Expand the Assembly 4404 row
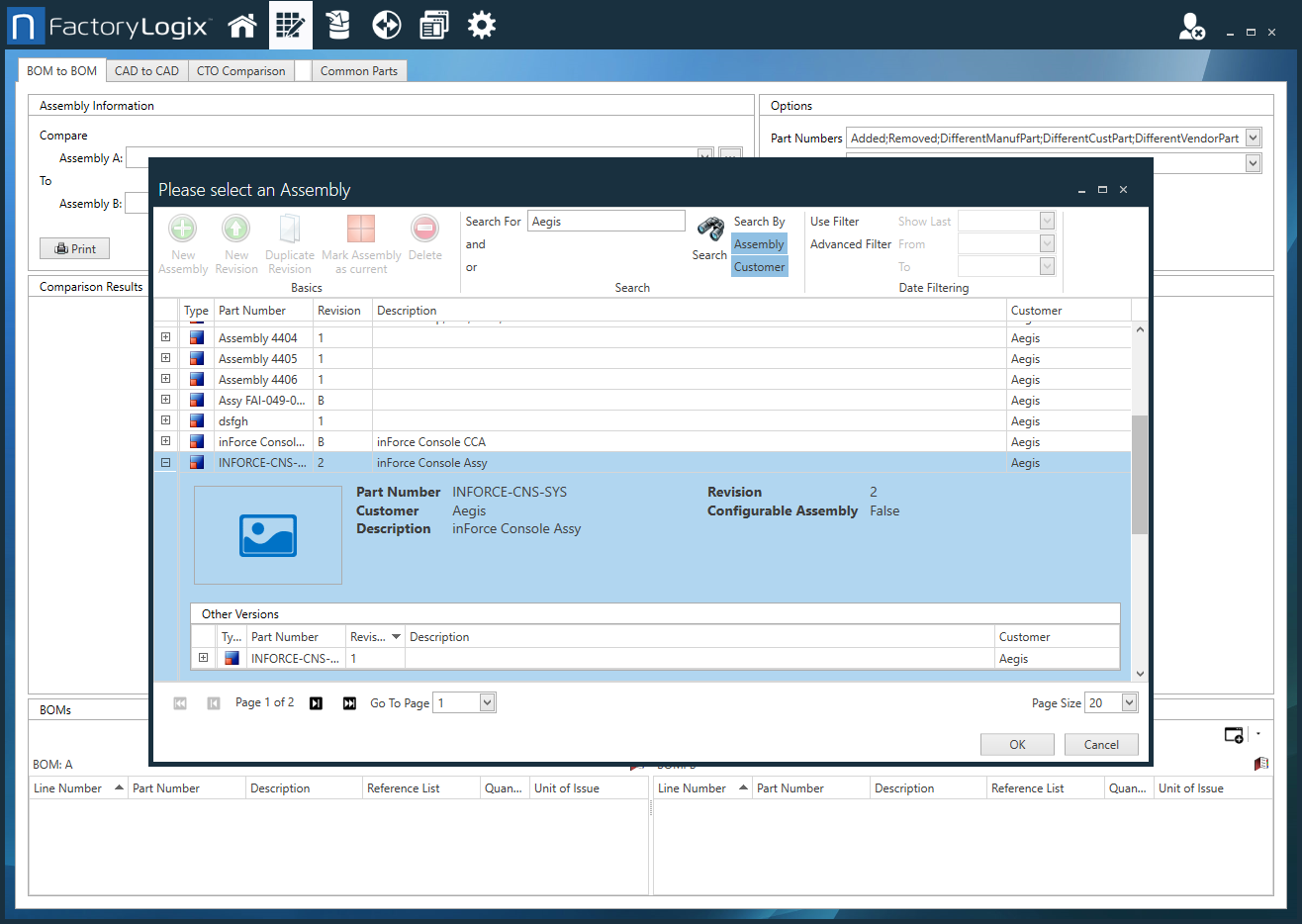 click(x=166, y=337)
